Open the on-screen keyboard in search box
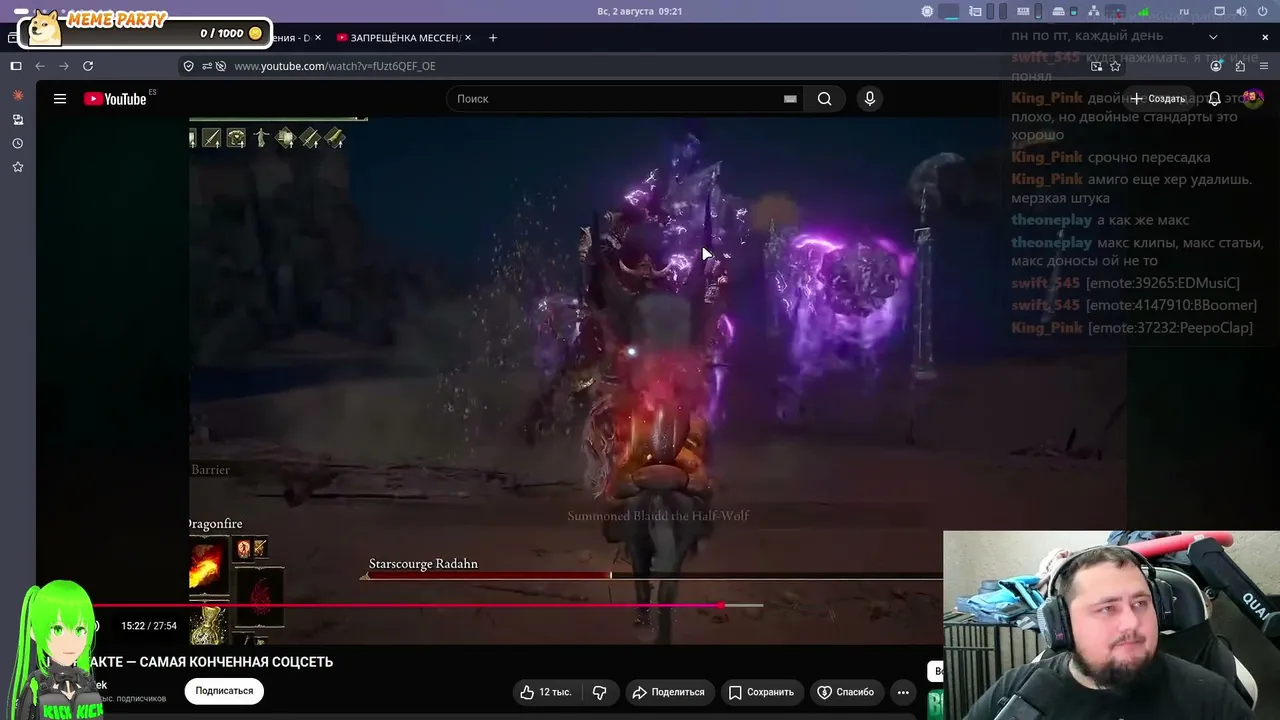 pos(790,99)
